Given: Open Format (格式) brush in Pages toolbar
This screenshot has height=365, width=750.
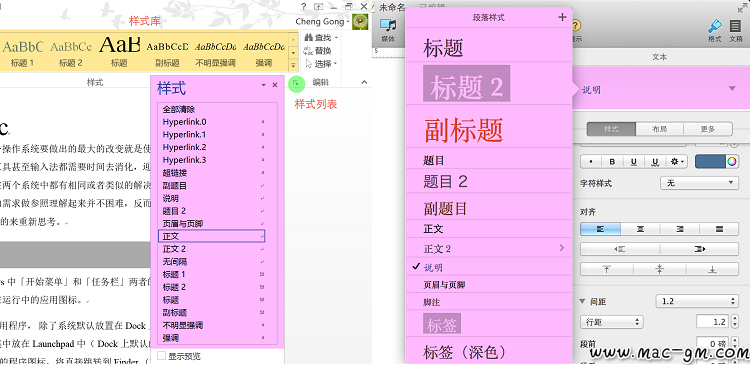Looking at the screenshot, I should click(715, 26).
